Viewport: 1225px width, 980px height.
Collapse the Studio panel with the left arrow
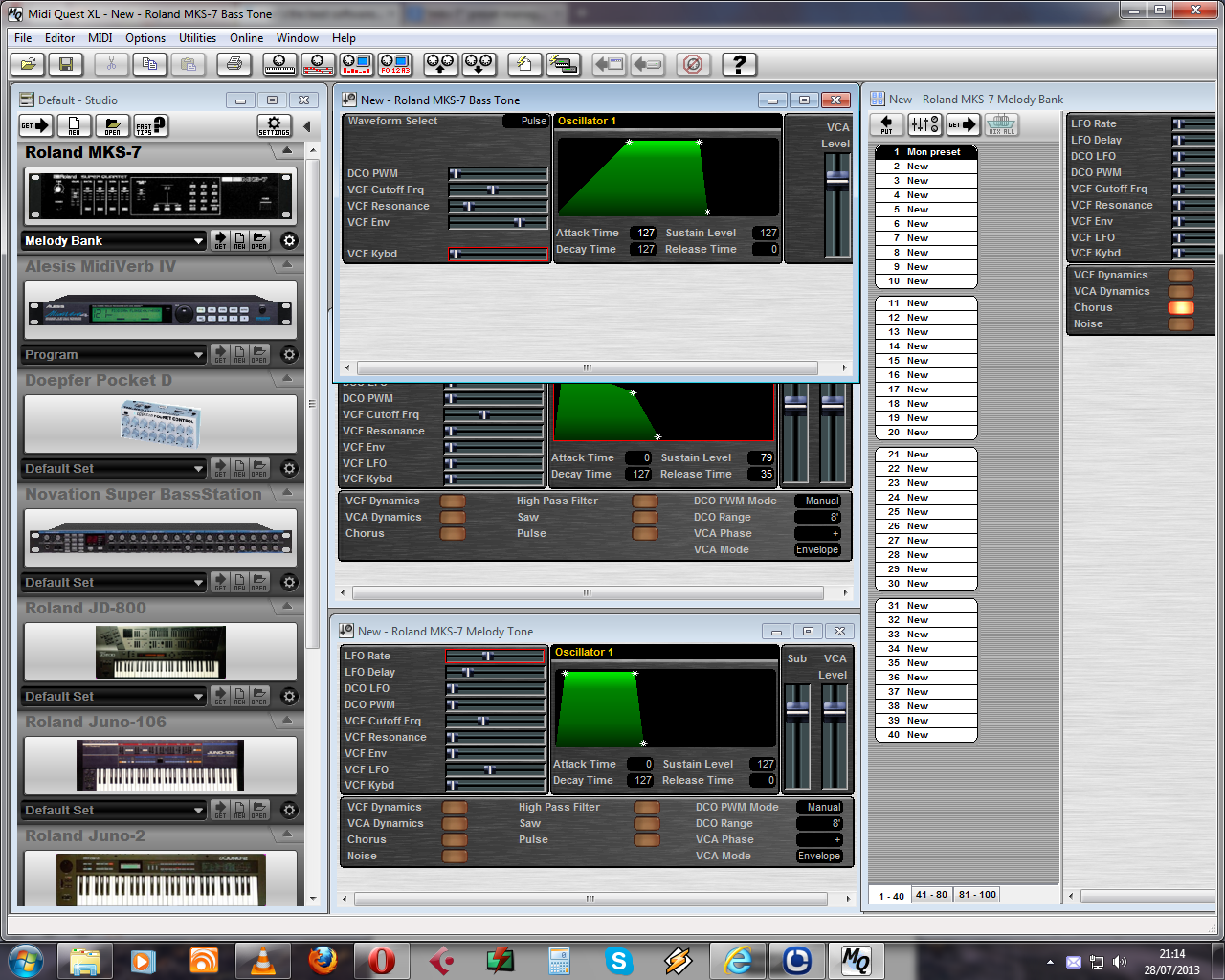307,125
